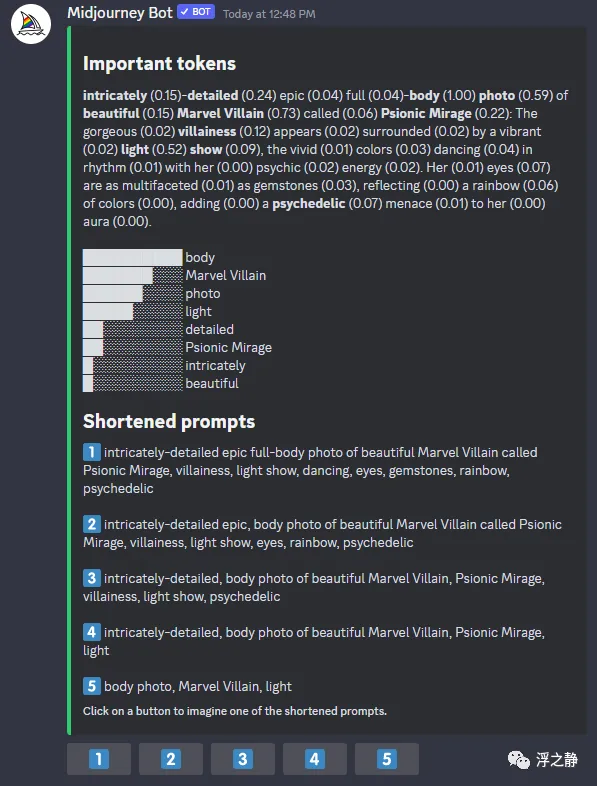Click the number 4 emoji in prompt list

(x=92, y=632)
